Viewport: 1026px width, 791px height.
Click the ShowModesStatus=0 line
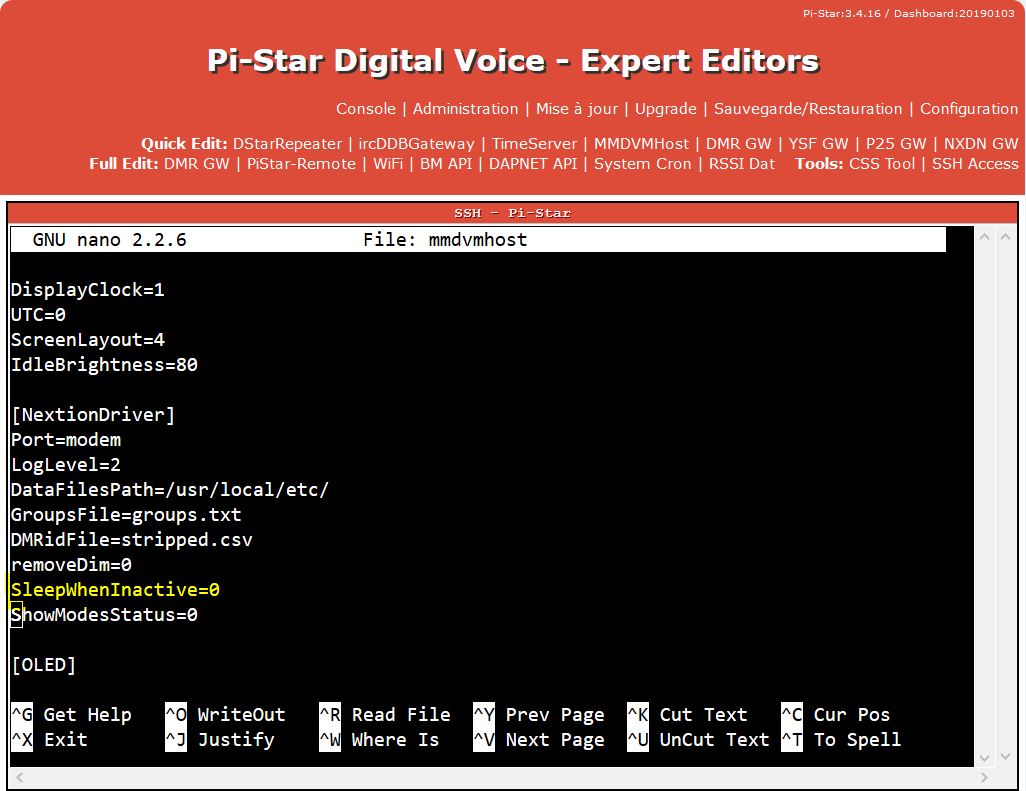coord(105,615)
